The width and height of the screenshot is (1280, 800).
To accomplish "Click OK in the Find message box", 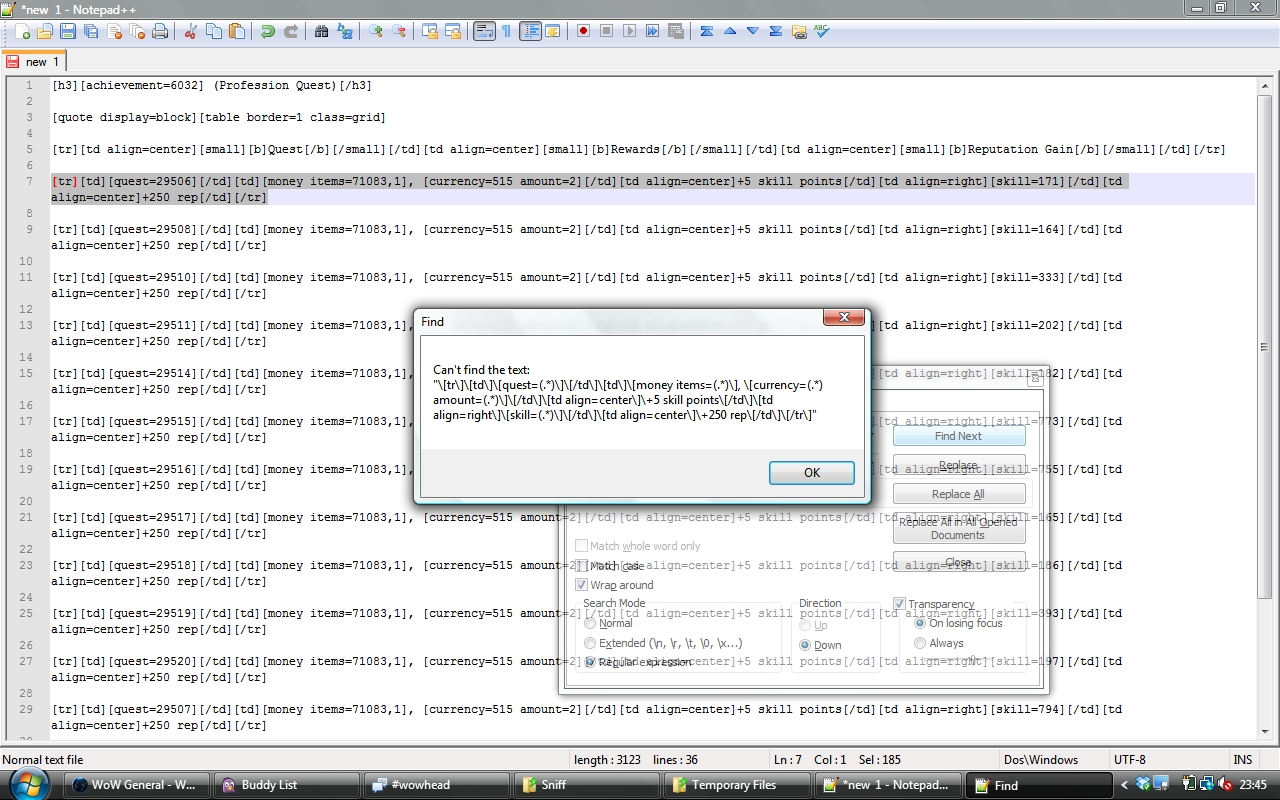I will [x=811, y=473].
